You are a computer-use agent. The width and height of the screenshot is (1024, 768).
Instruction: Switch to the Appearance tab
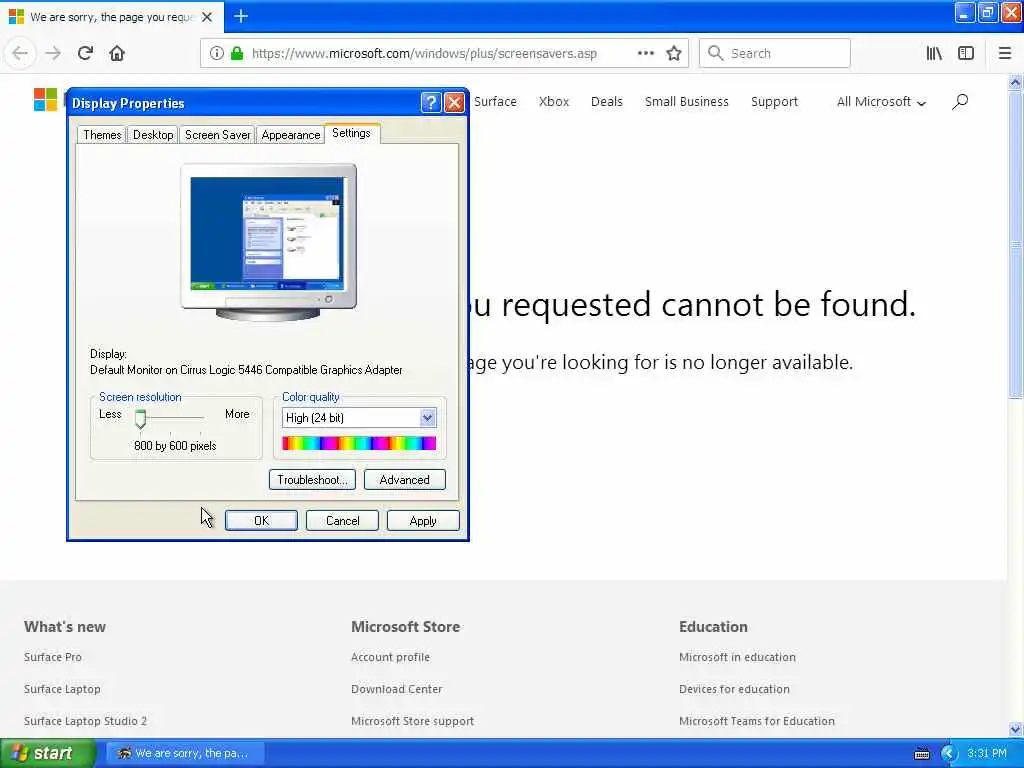coord(291,135)
